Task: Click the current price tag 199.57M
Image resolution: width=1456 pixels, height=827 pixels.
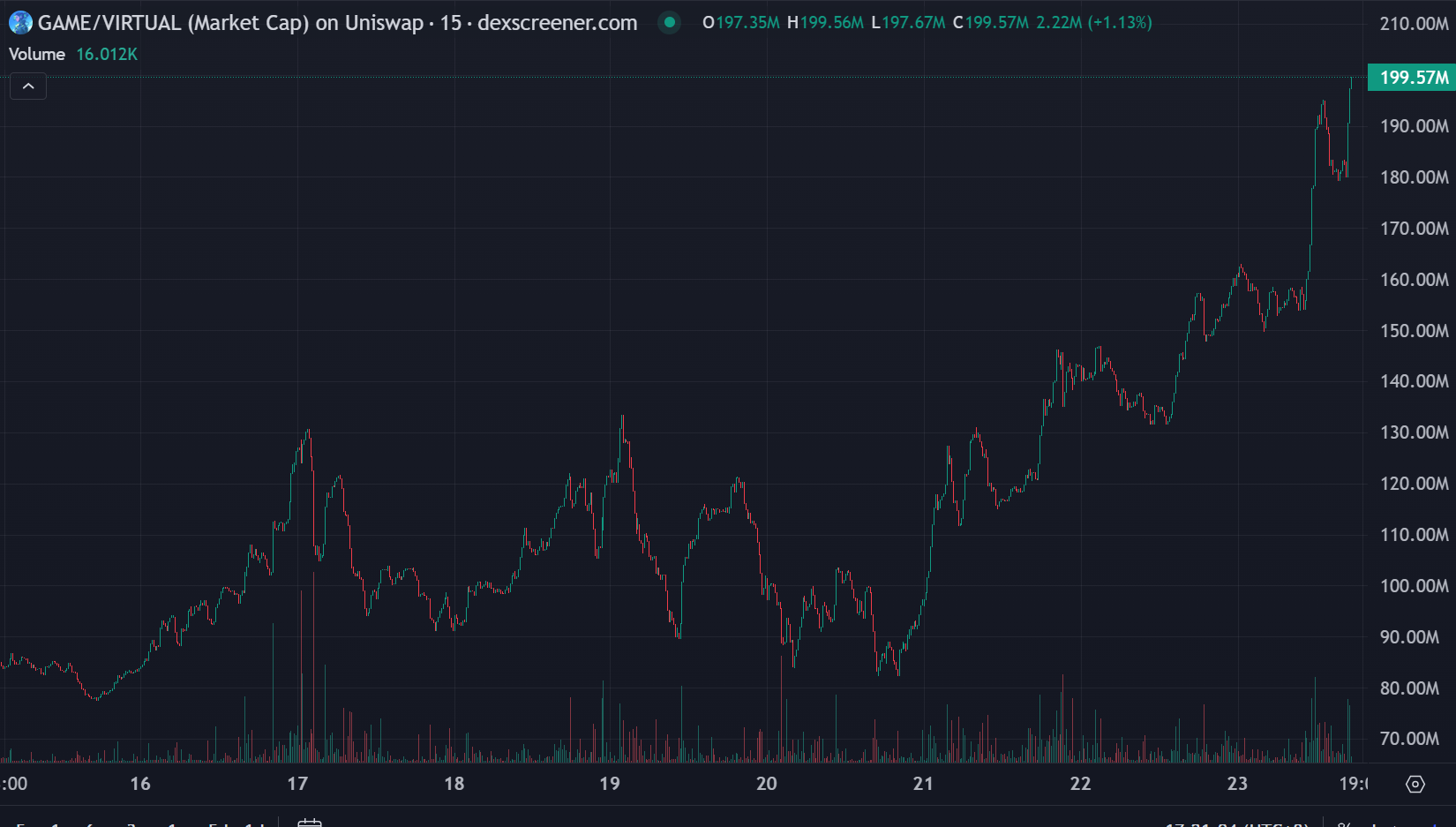Action: point(1413,78)
